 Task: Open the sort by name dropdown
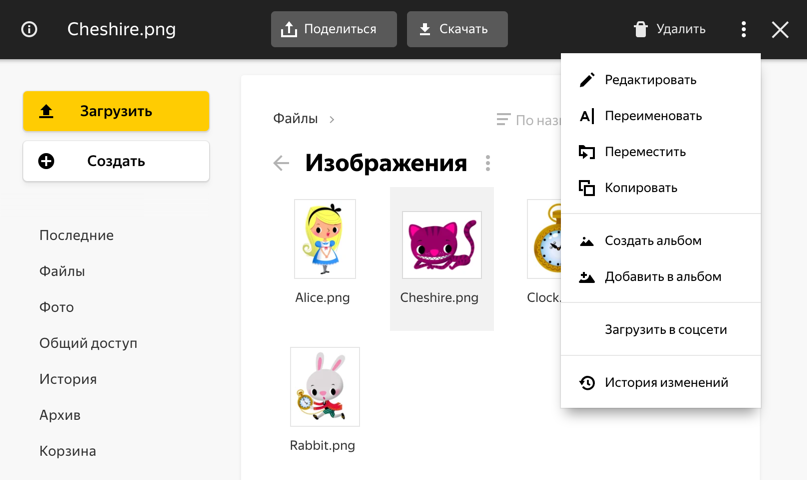(528, 120)
